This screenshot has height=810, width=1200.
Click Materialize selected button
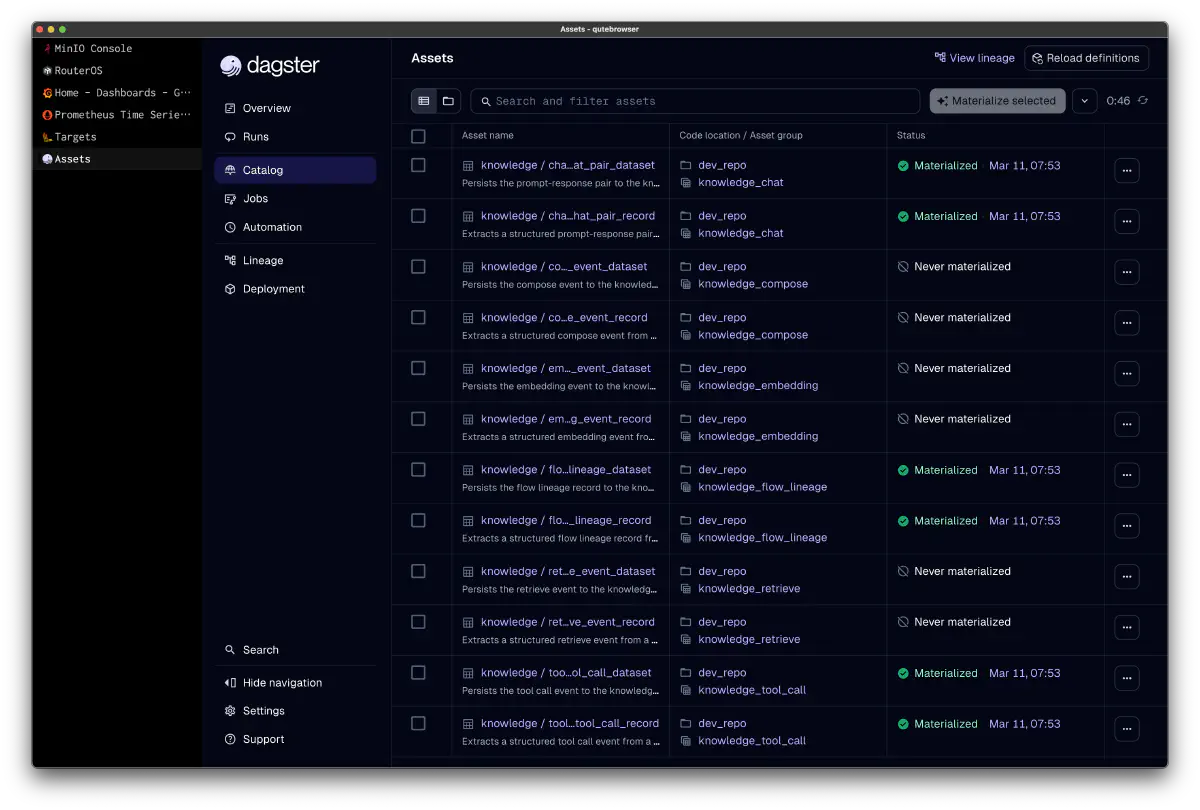997,101
